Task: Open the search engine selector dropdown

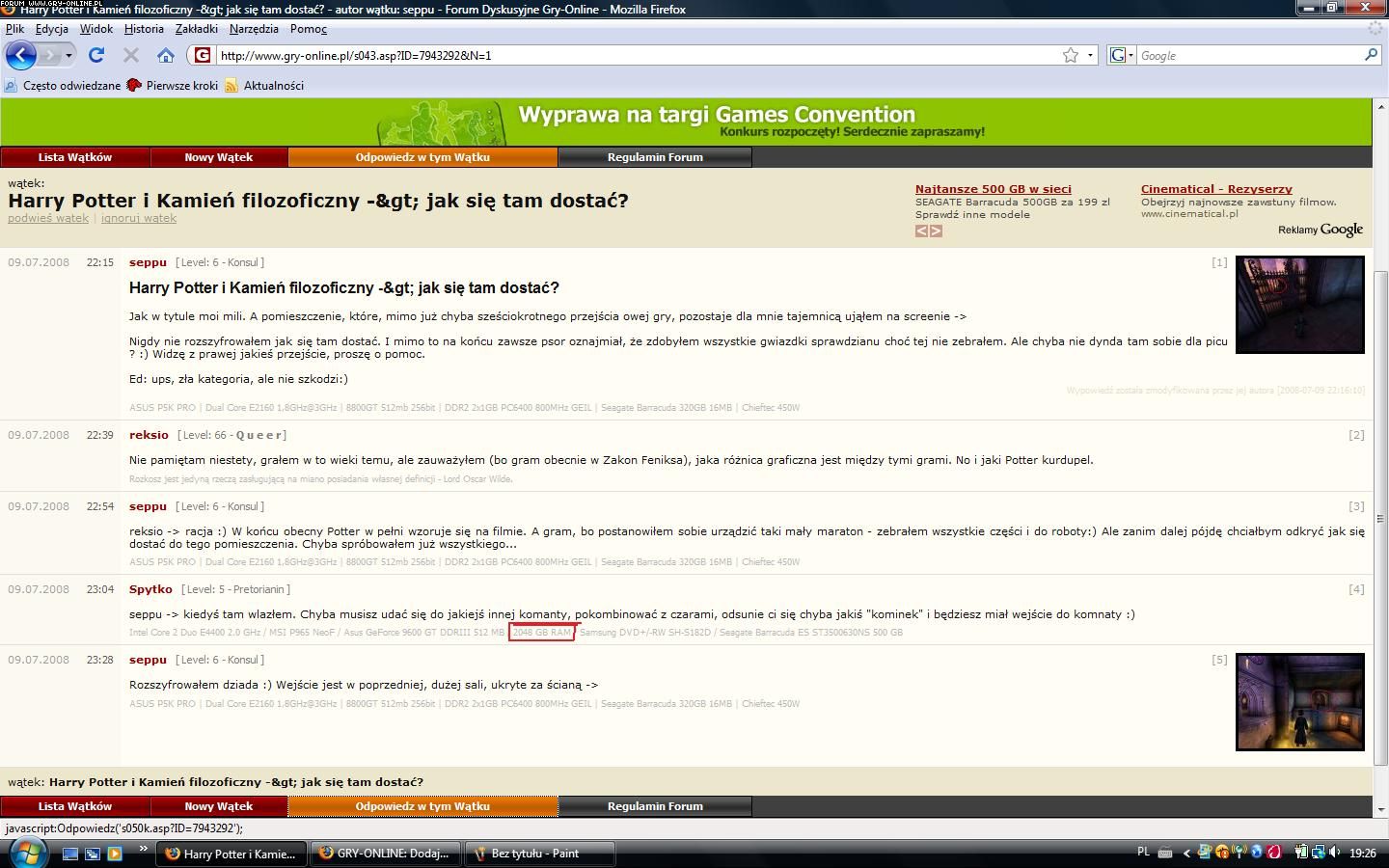Action: pos(1122,55)
